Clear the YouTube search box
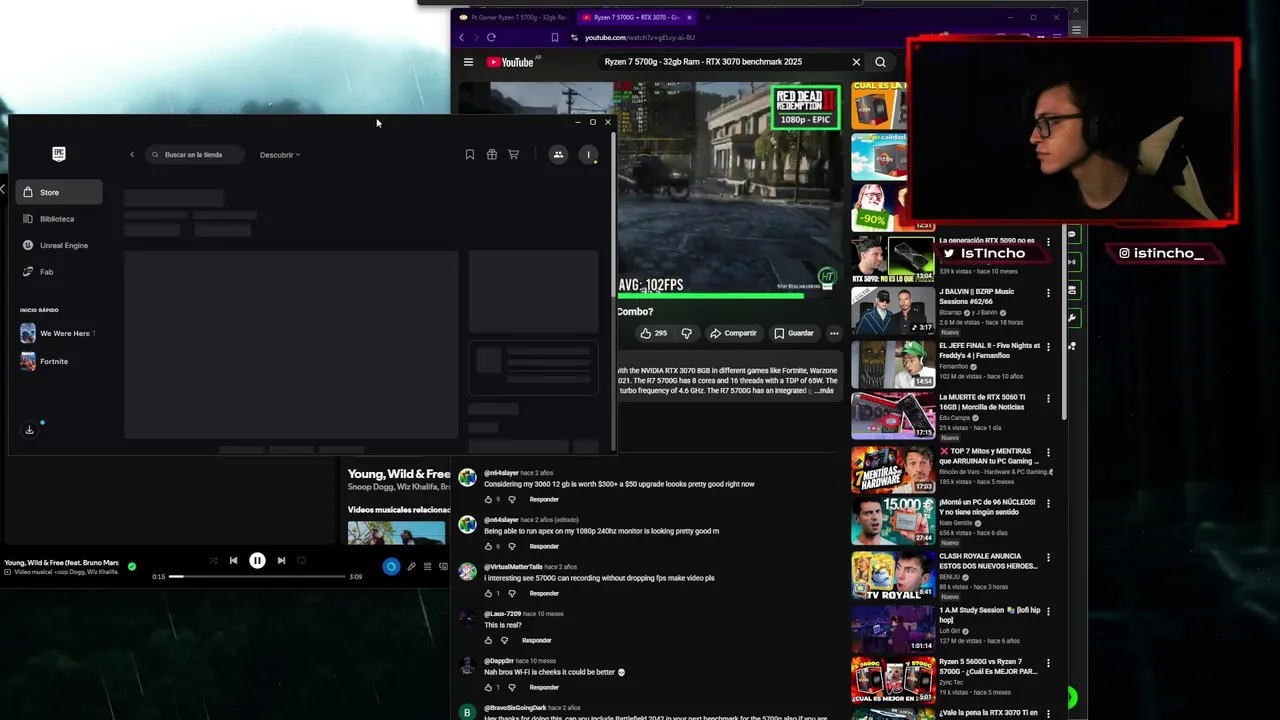This screenshot has height=720, width=1280. coord(856,62)
